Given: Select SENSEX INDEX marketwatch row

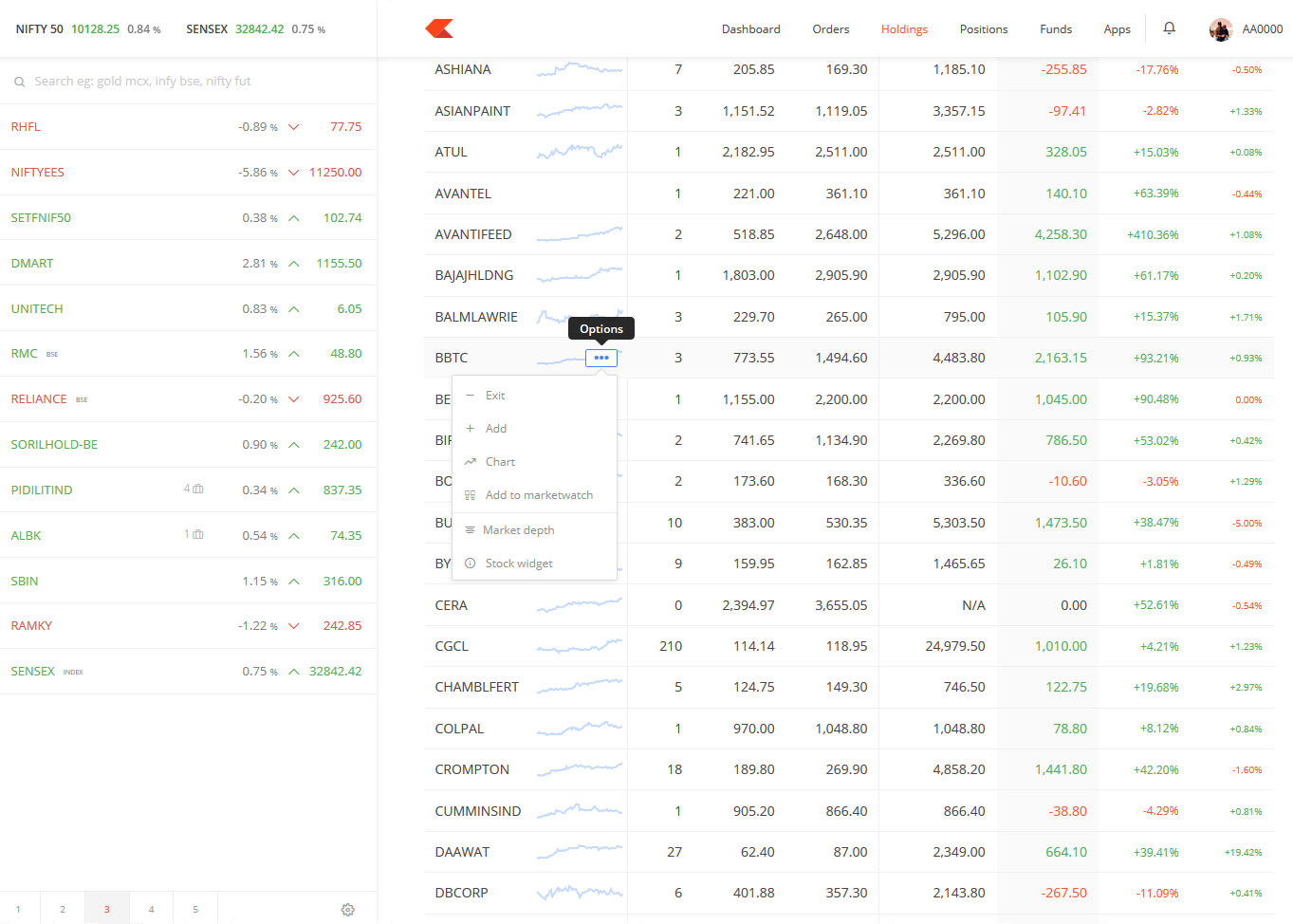Looking at the screenshot, I should tap(188, 672).
